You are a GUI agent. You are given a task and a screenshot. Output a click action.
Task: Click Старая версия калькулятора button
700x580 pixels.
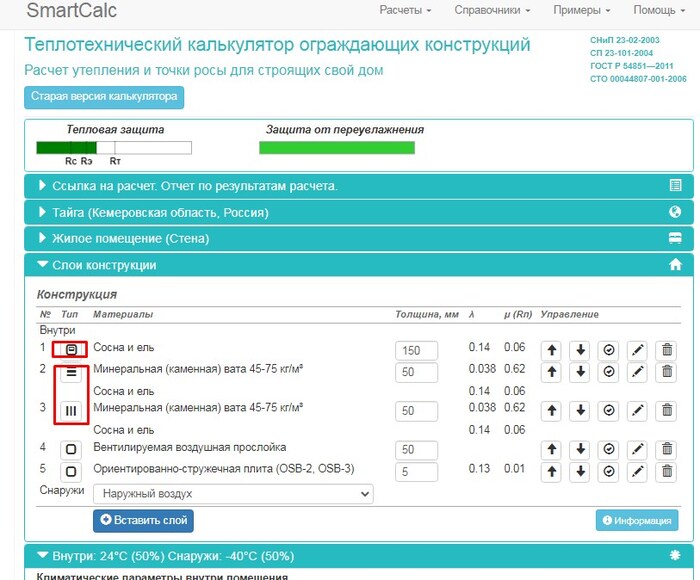[104, 97]
